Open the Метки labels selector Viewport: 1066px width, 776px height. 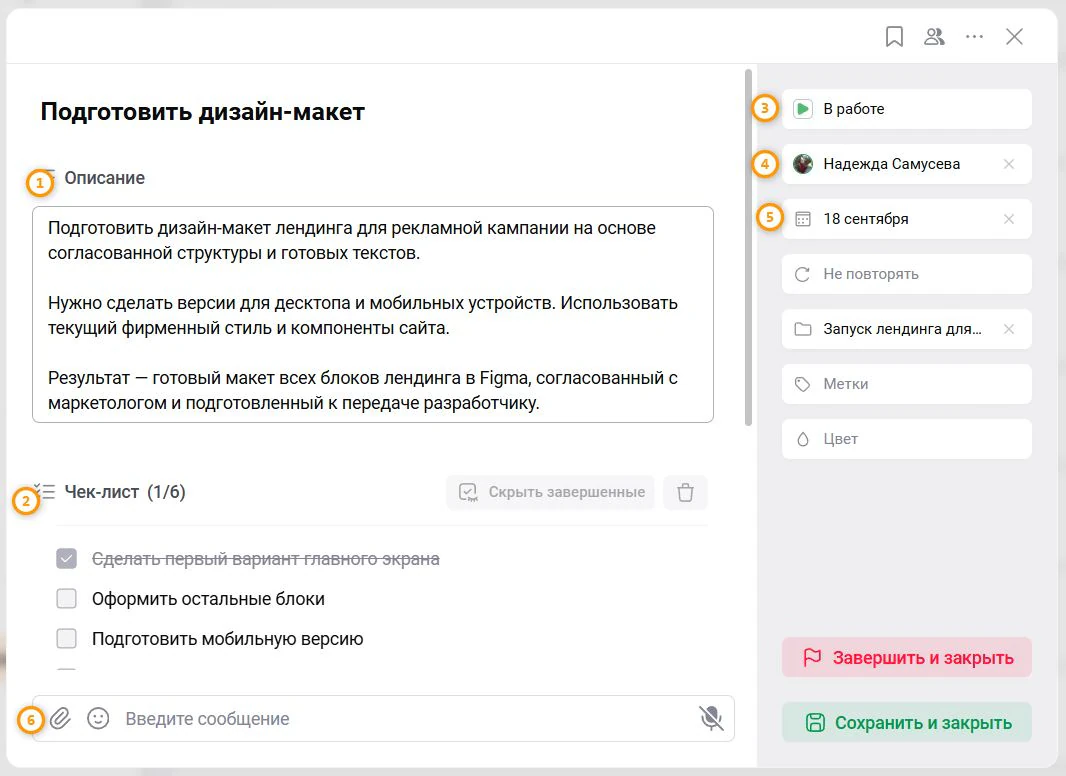[x=906, y=384]
